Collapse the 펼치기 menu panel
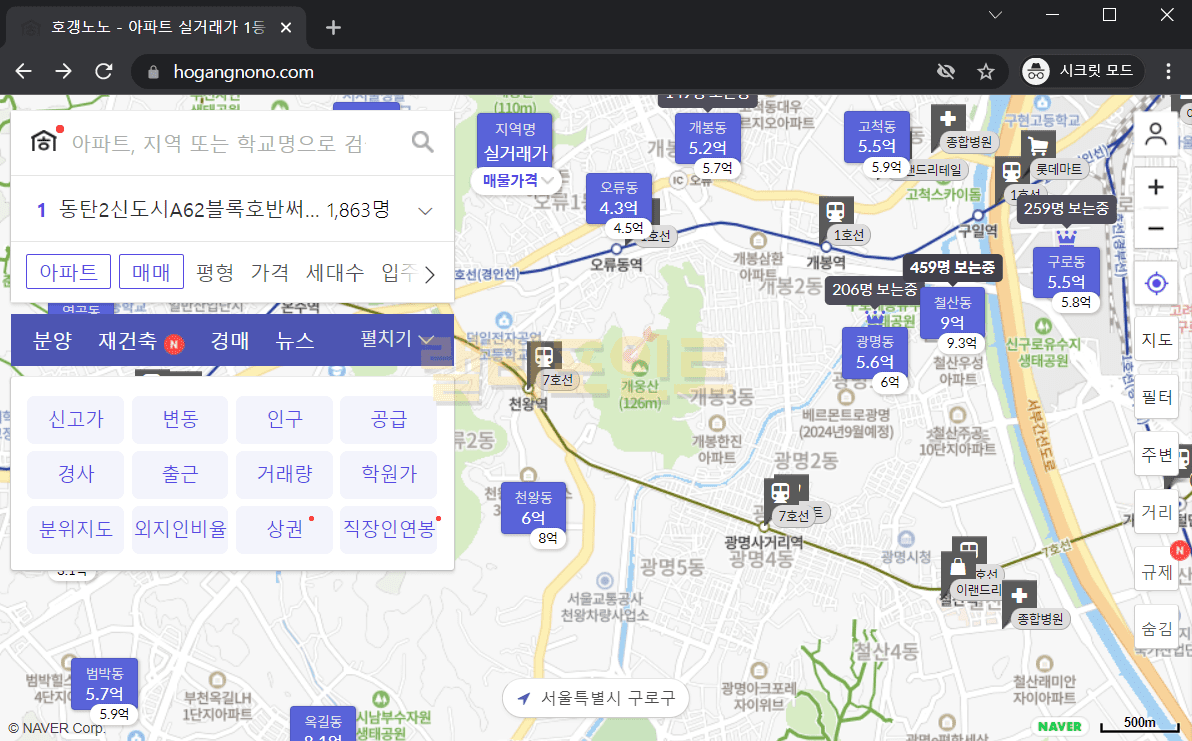 coord(398,340)
